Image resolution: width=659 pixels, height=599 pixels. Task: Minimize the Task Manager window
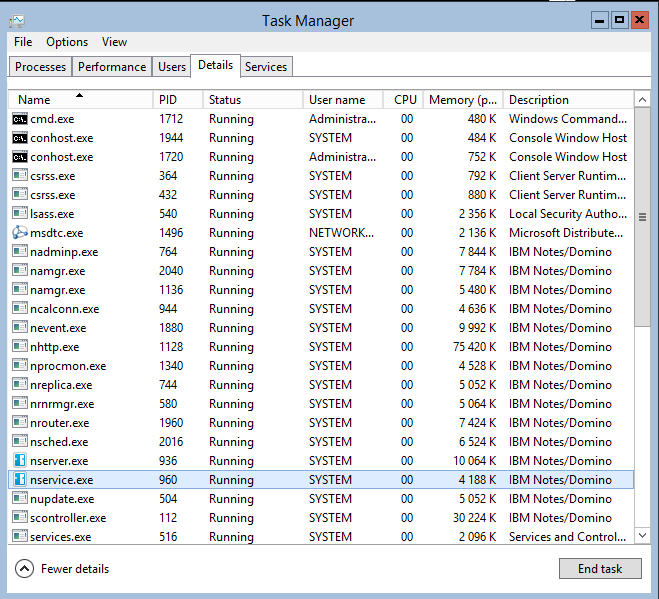(600, 20)
